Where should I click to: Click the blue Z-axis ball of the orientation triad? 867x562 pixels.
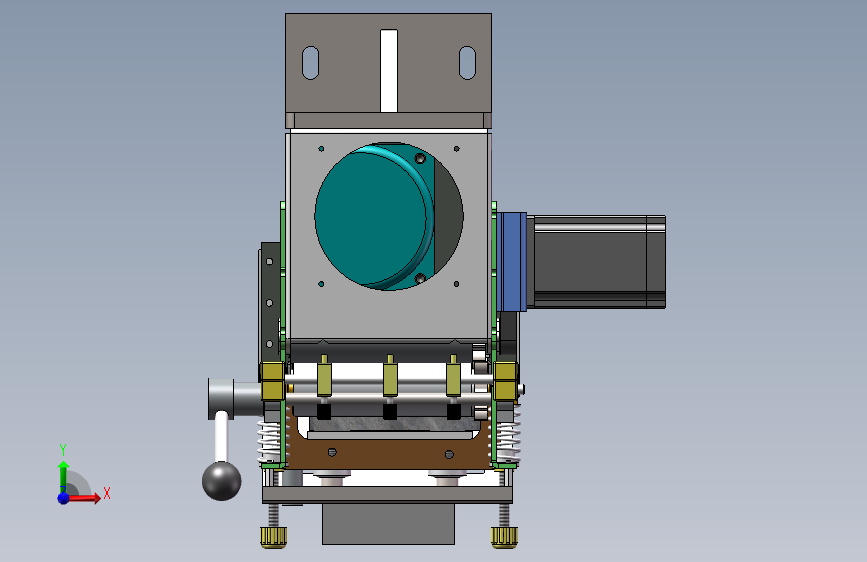tap(64, 498)
